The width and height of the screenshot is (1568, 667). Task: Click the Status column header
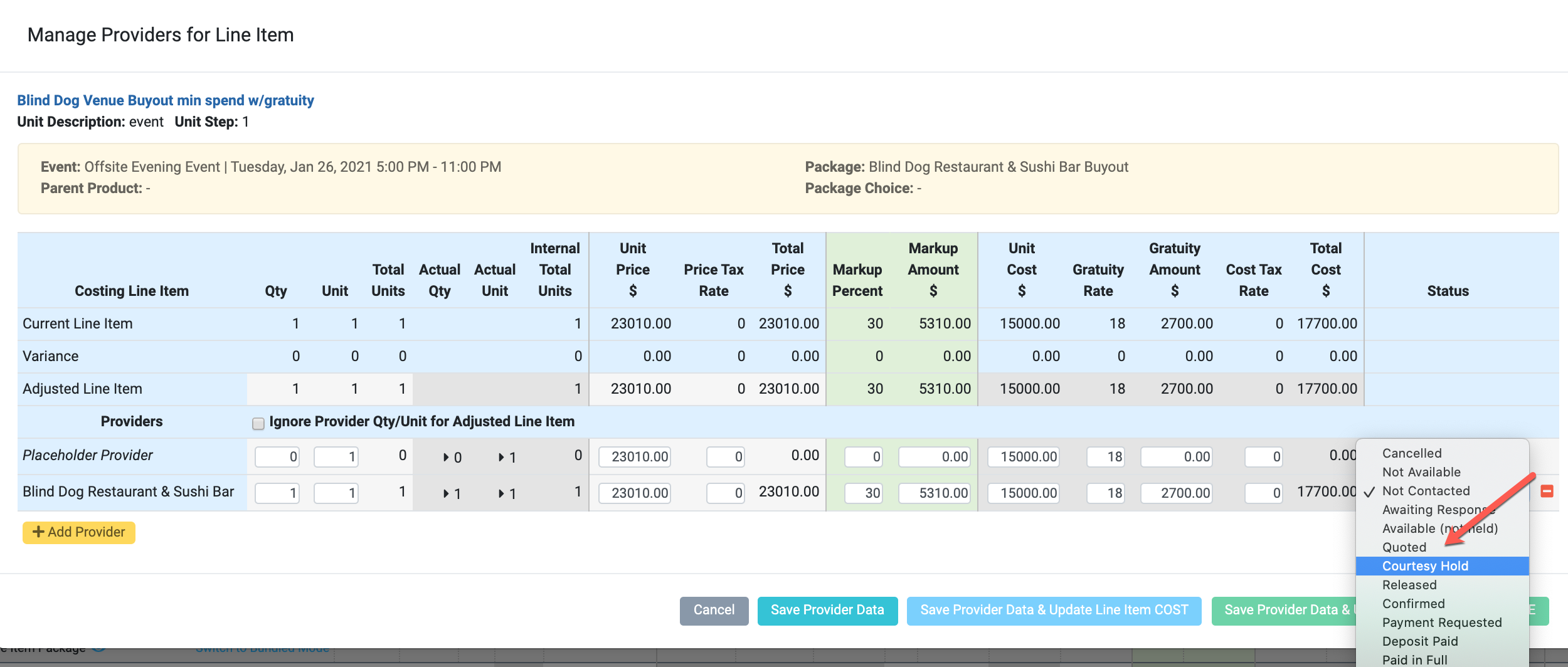click(x=1448, y=291)
